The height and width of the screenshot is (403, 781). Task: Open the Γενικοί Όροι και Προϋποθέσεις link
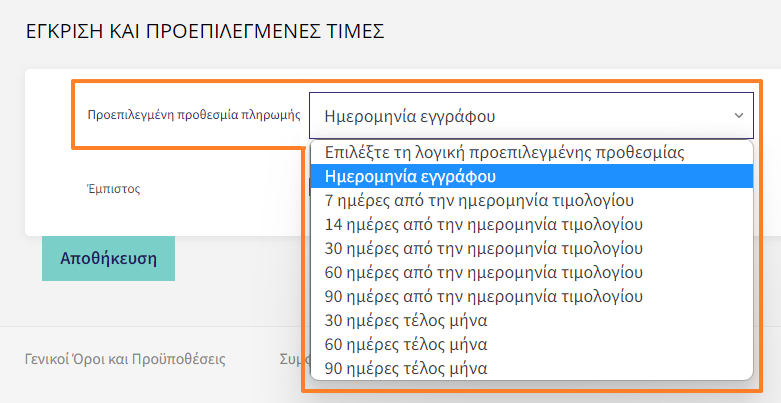[125, 359]
